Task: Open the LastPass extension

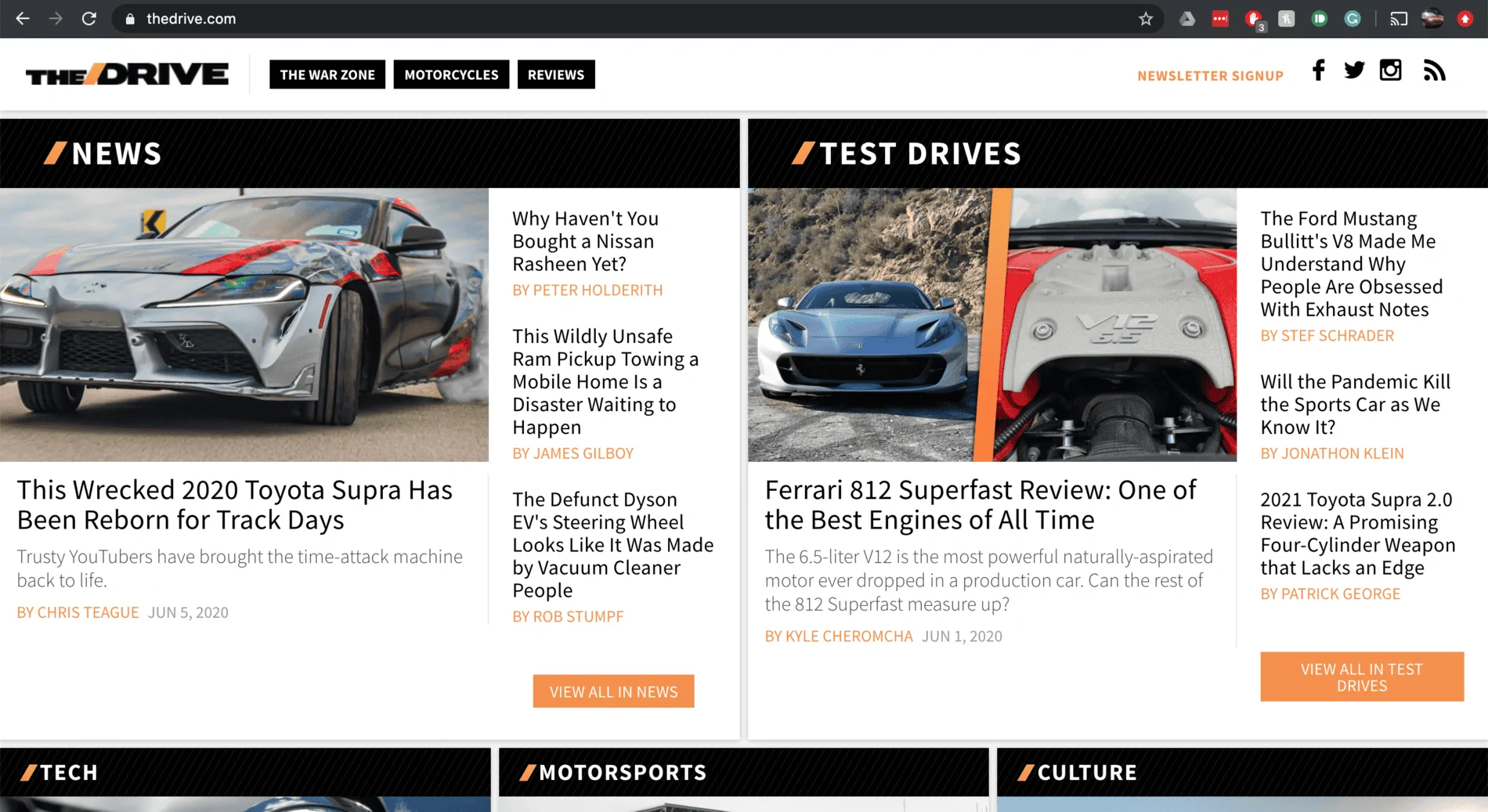Action: click(1220, 19)
